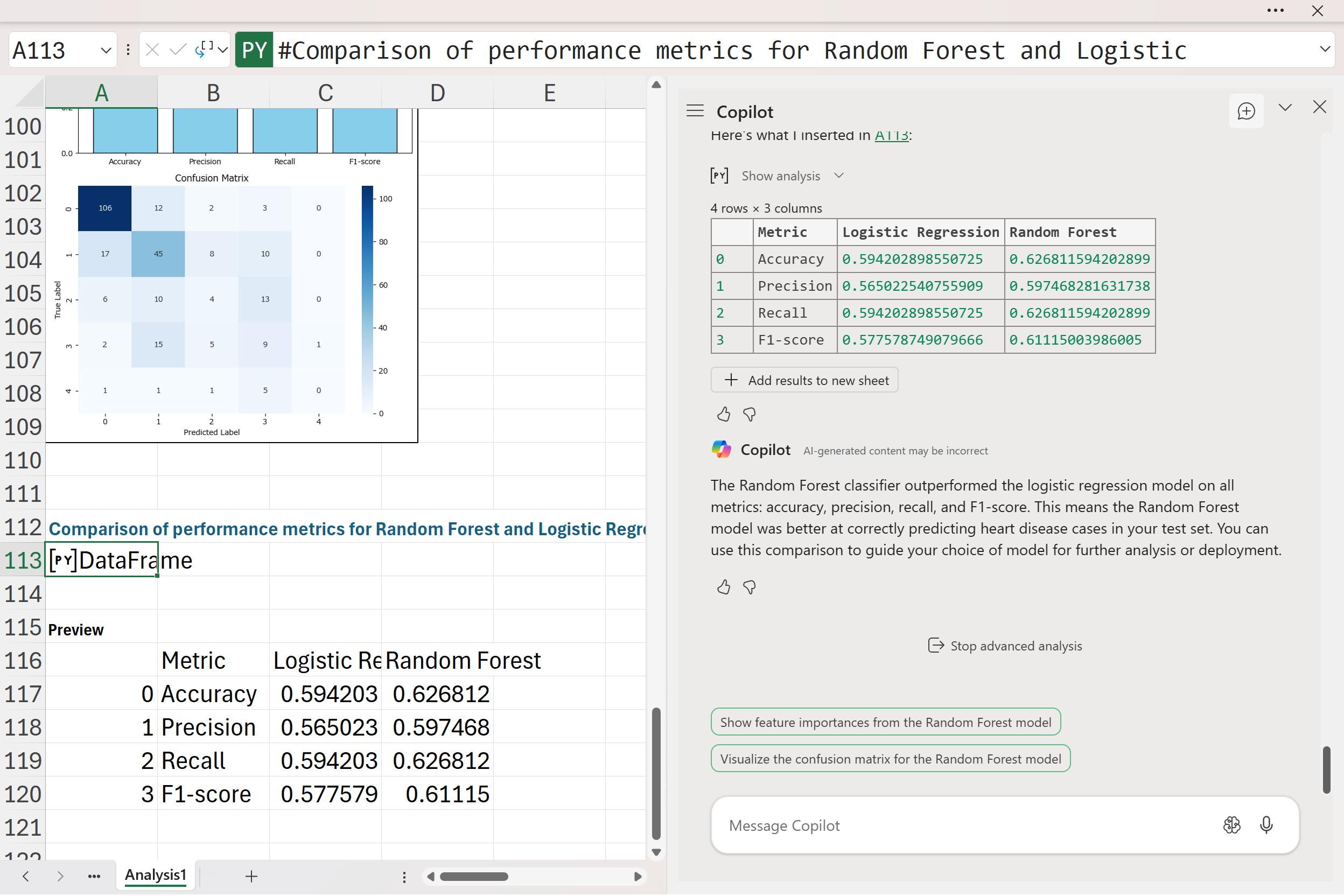Screen dimensions: 1344x896
Task: Open the sheet list ellipsis menu
Action: click(x=94, y=876)
